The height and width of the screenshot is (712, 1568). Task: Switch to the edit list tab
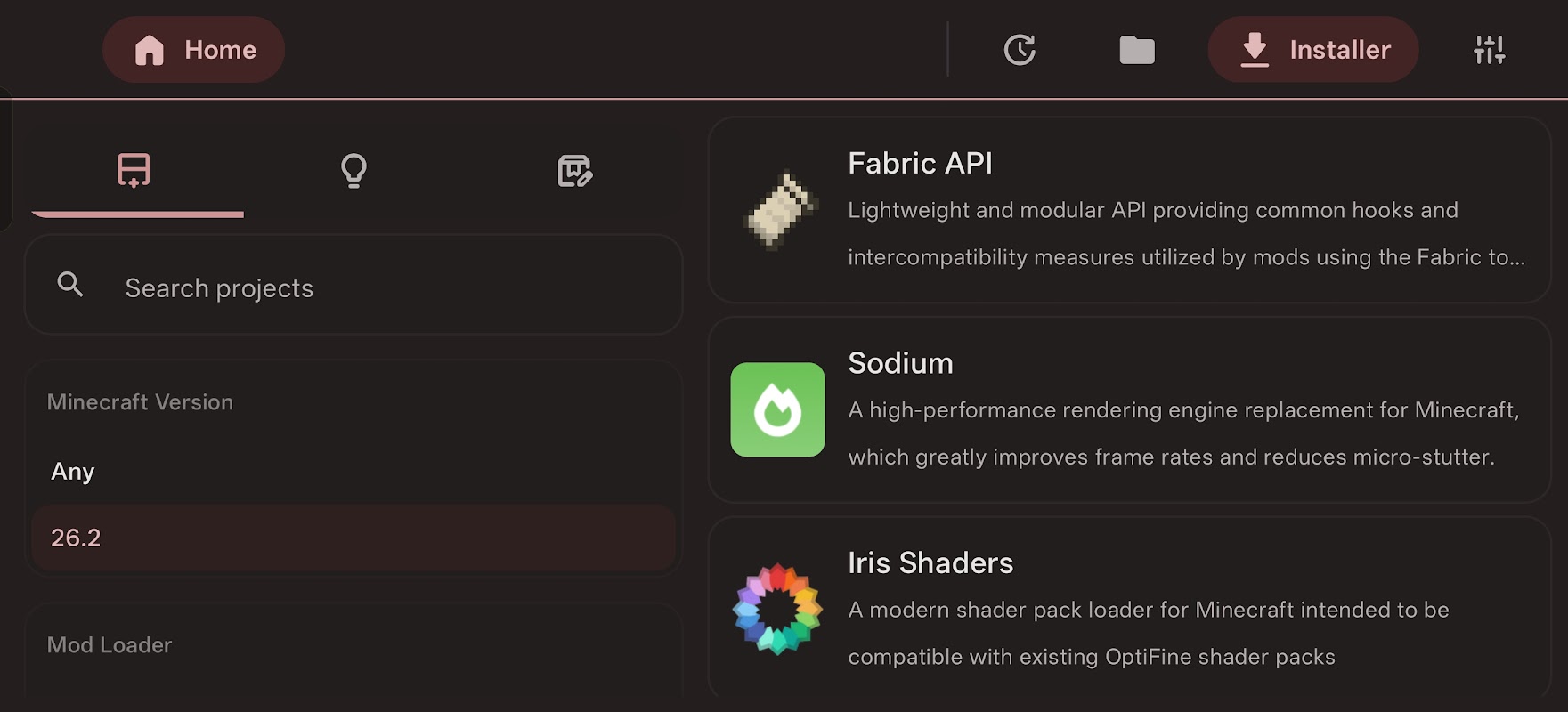[x=574, y=170]
